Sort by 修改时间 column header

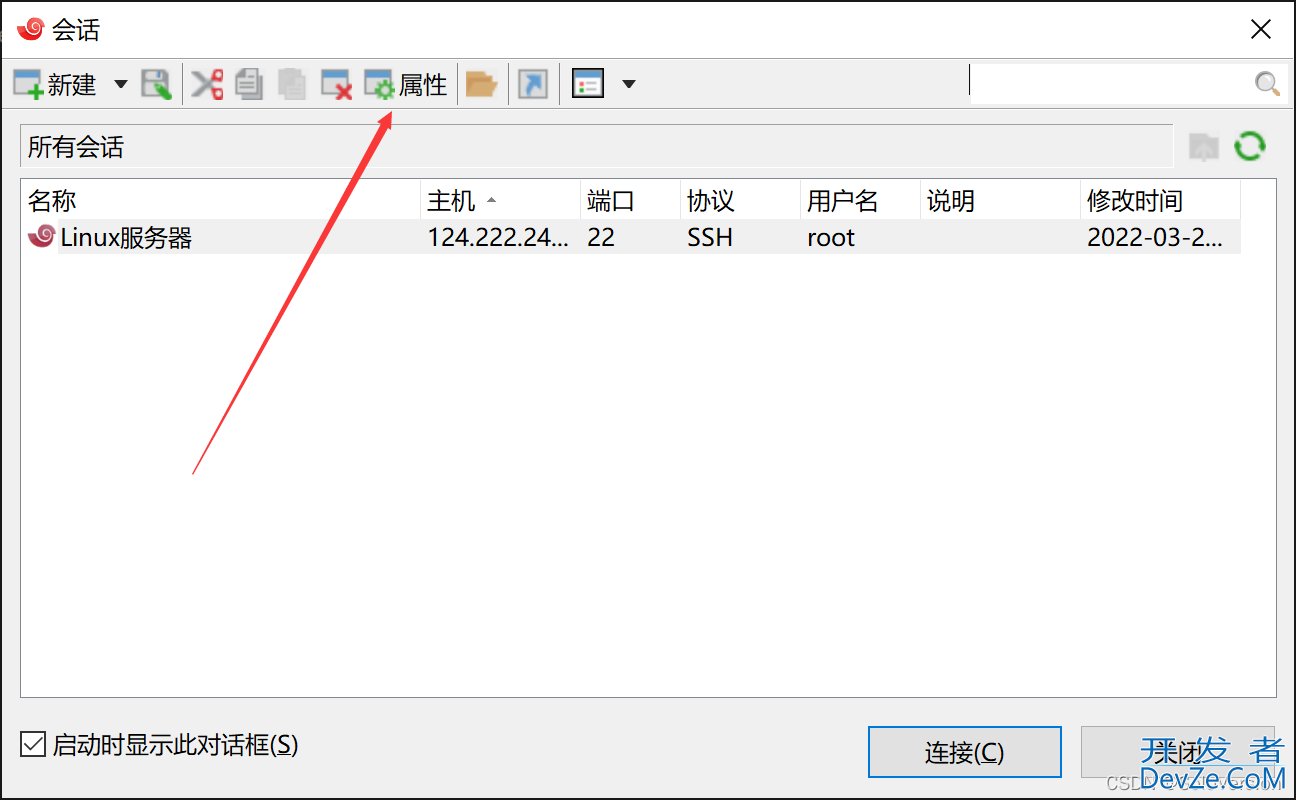click(x=1160, y=201)
